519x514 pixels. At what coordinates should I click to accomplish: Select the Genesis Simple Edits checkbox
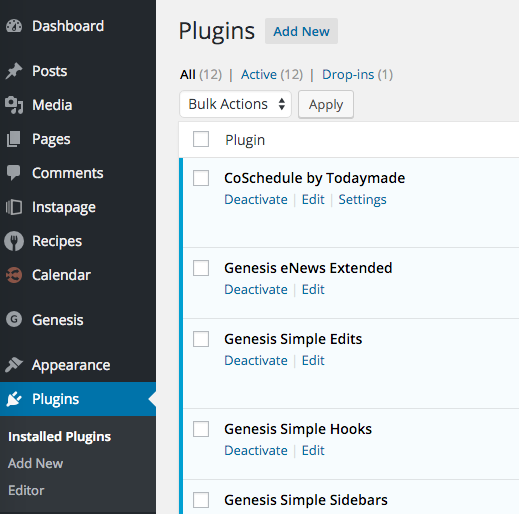click(x=201, y=339)
